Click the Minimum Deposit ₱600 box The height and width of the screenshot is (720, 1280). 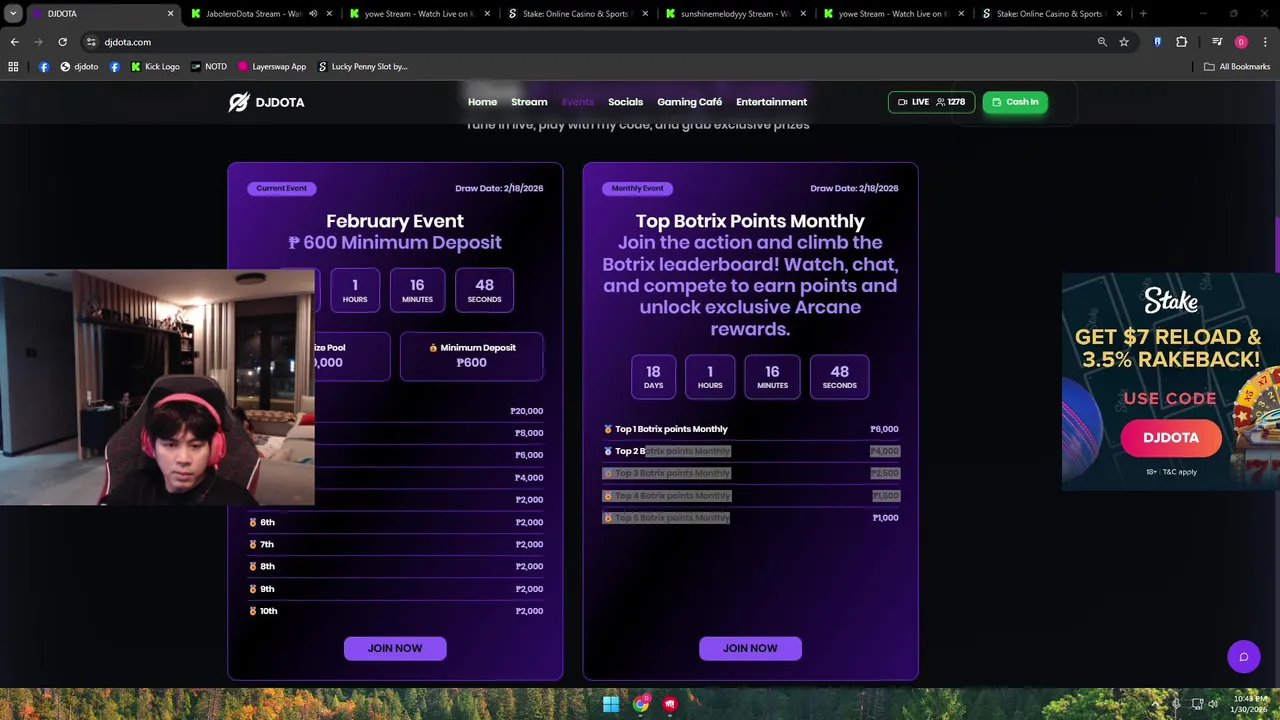[471, 356]
